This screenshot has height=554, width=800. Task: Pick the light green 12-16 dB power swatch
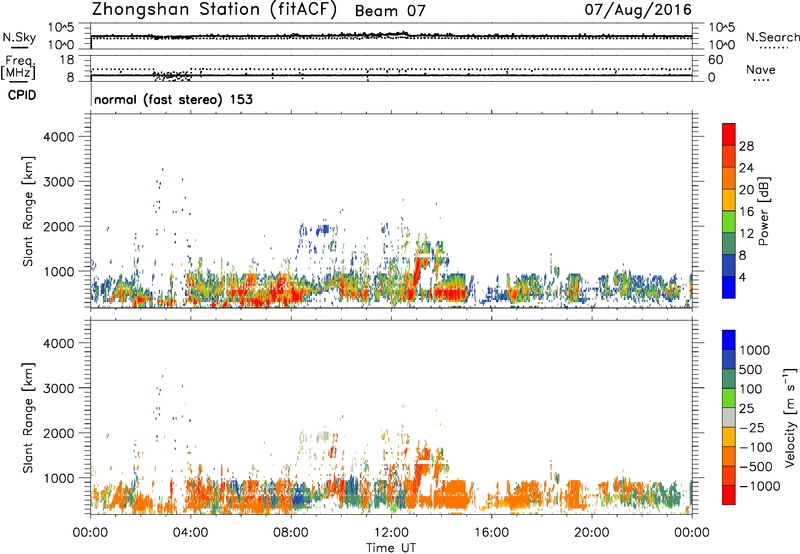point(729,222)
